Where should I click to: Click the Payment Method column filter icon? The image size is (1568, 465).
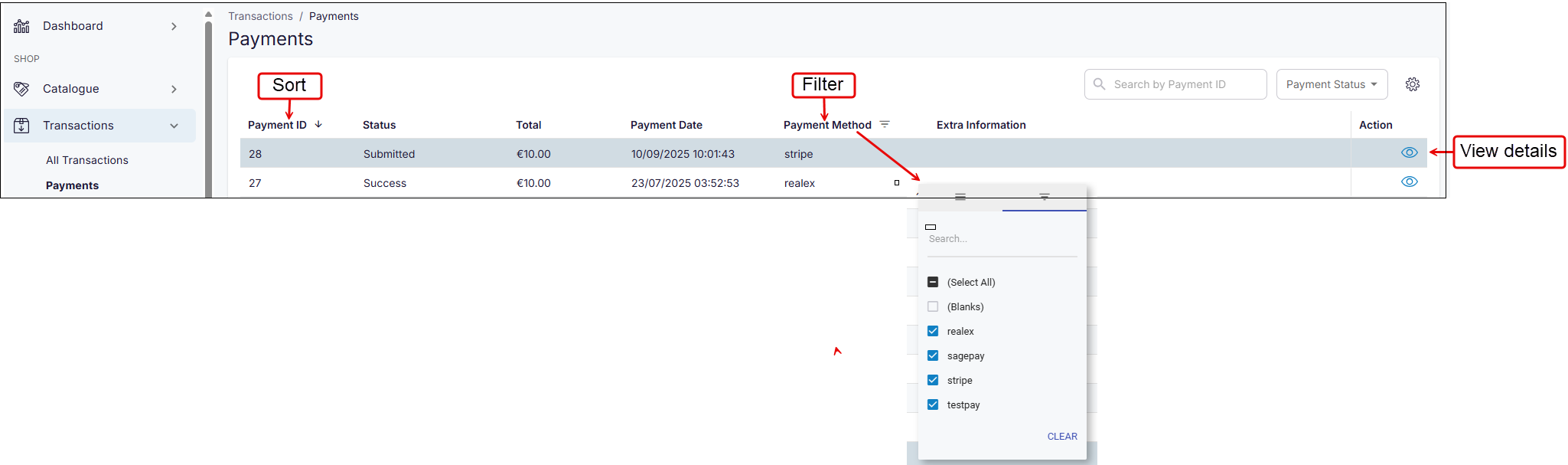point(885,124)
